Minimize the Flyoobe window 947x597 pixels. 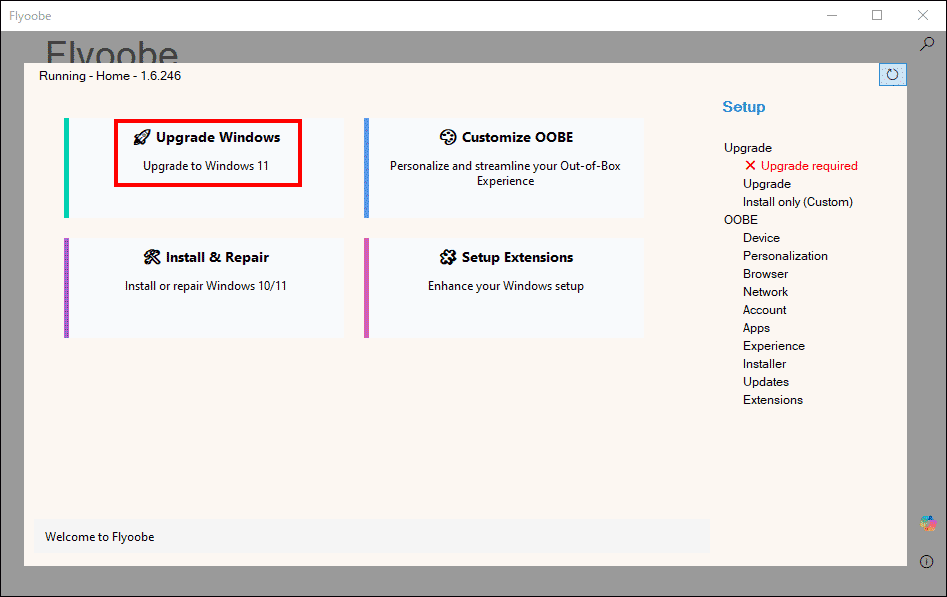click(832, 16)
